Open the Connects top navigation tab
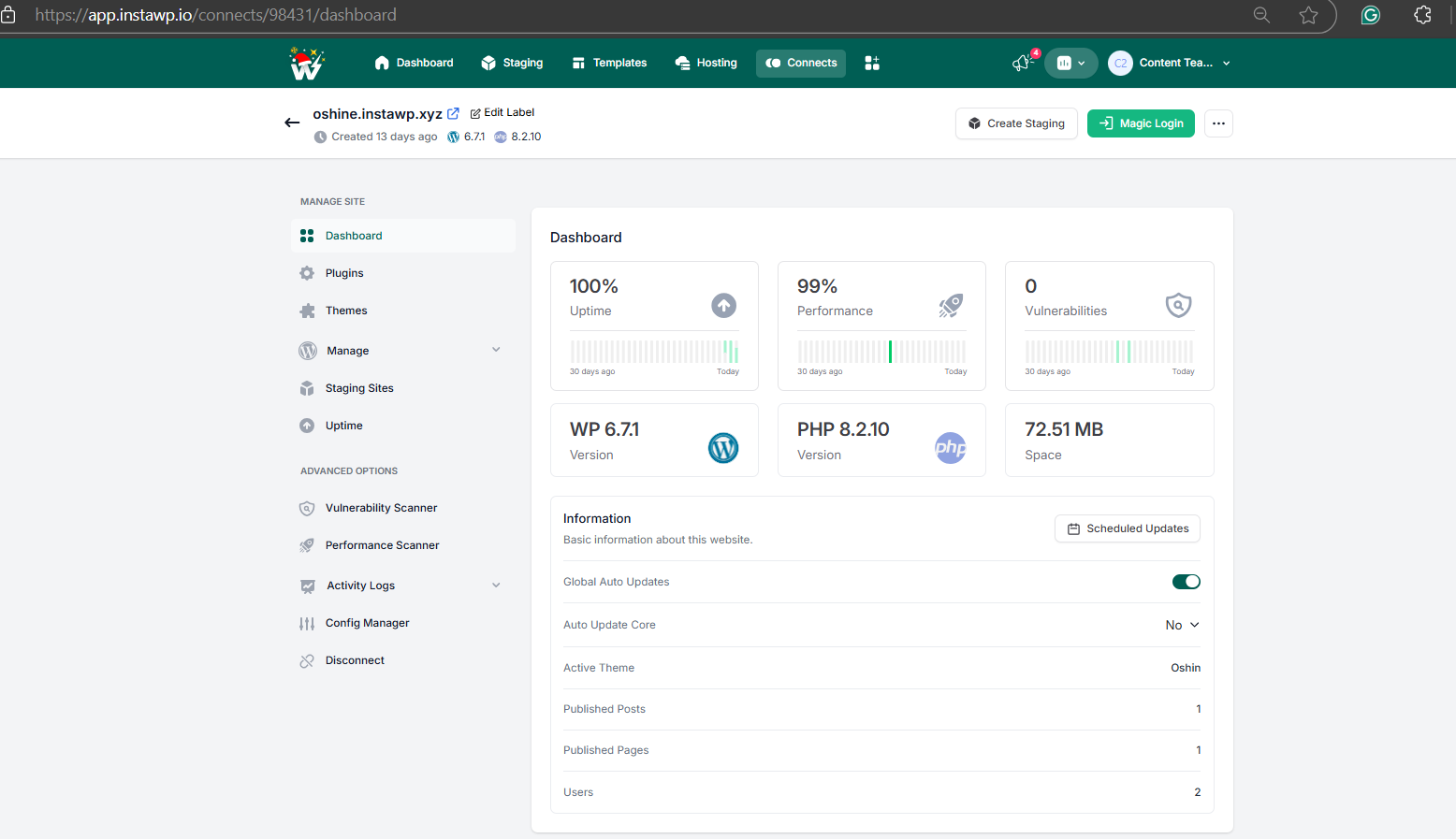This screenshot has width=1456, height=839. click(801, 63)
